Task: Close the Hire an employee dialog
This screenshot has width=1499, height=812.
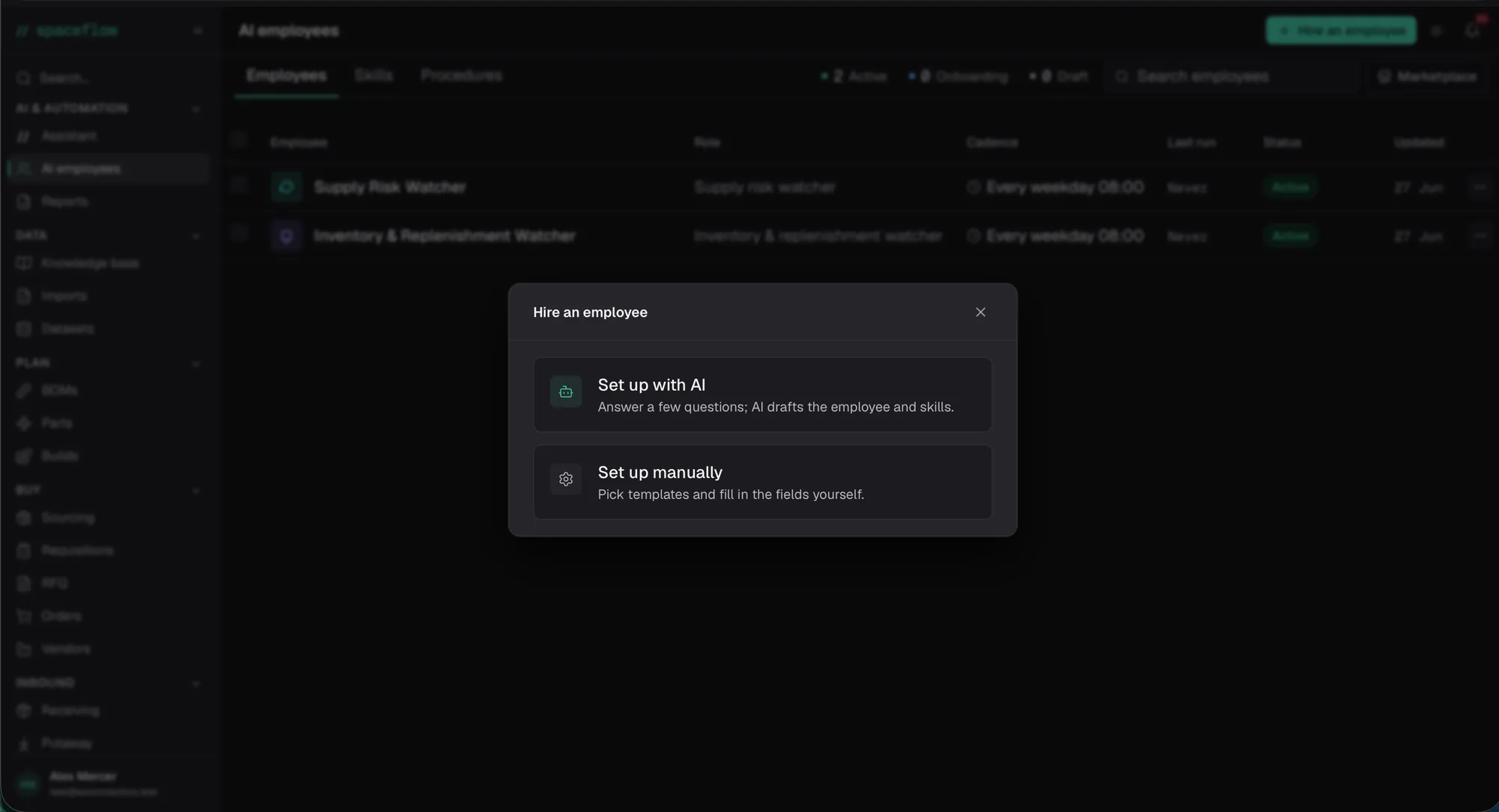Action: [980, 312]
